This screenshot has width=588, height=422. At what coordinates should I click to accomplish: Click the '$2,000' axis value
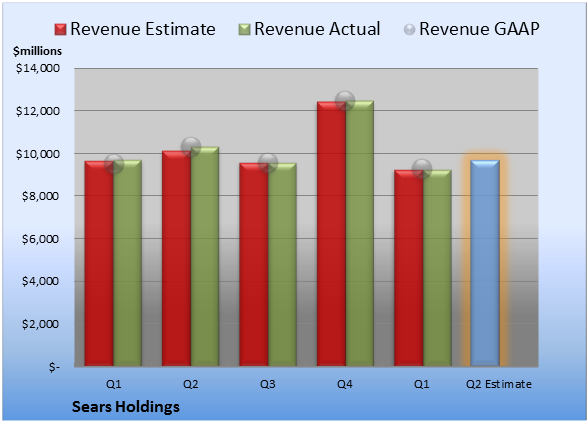tap(41, 324)
